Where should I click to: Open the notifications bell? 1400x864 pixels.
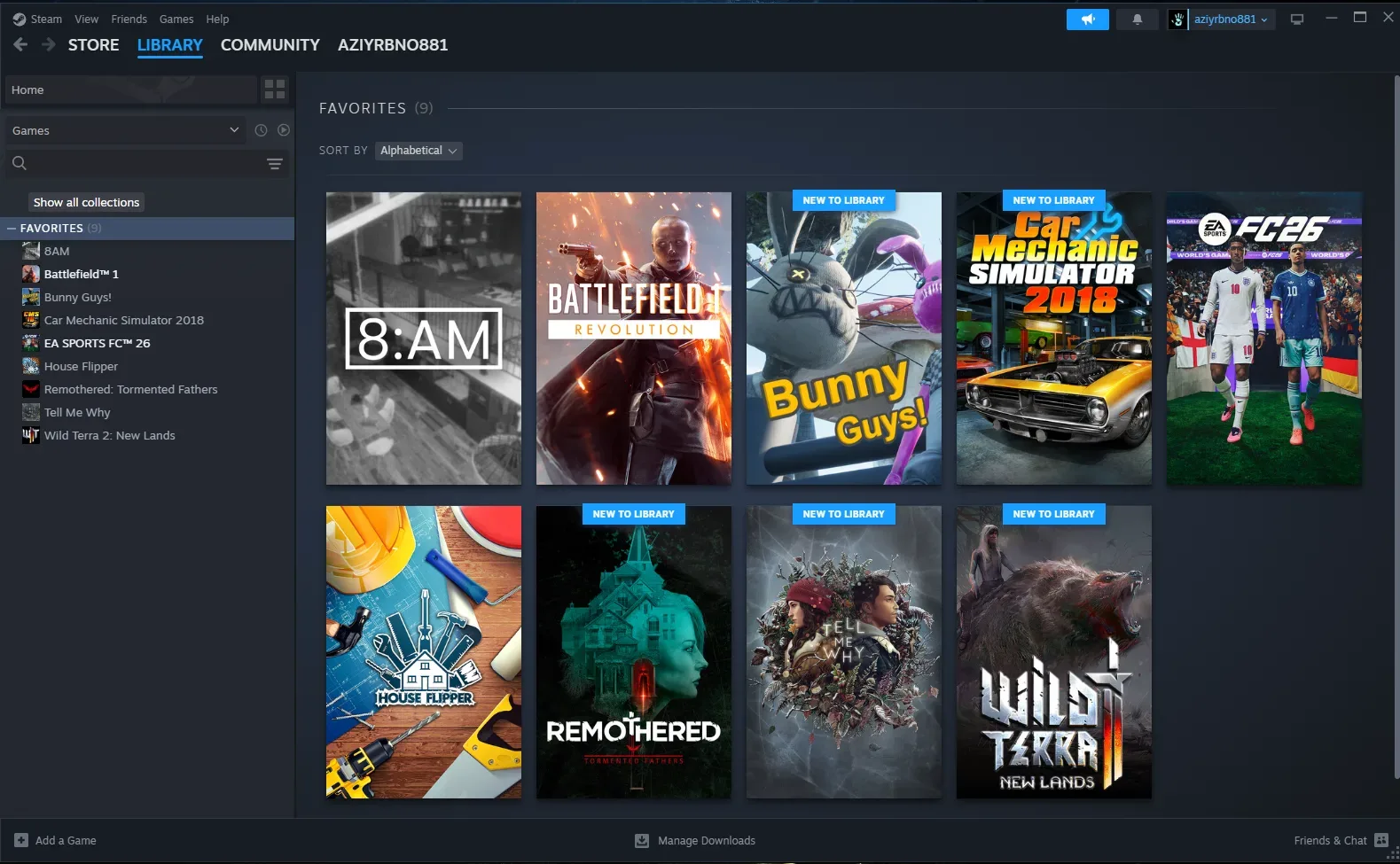[x=1137, y=19]
